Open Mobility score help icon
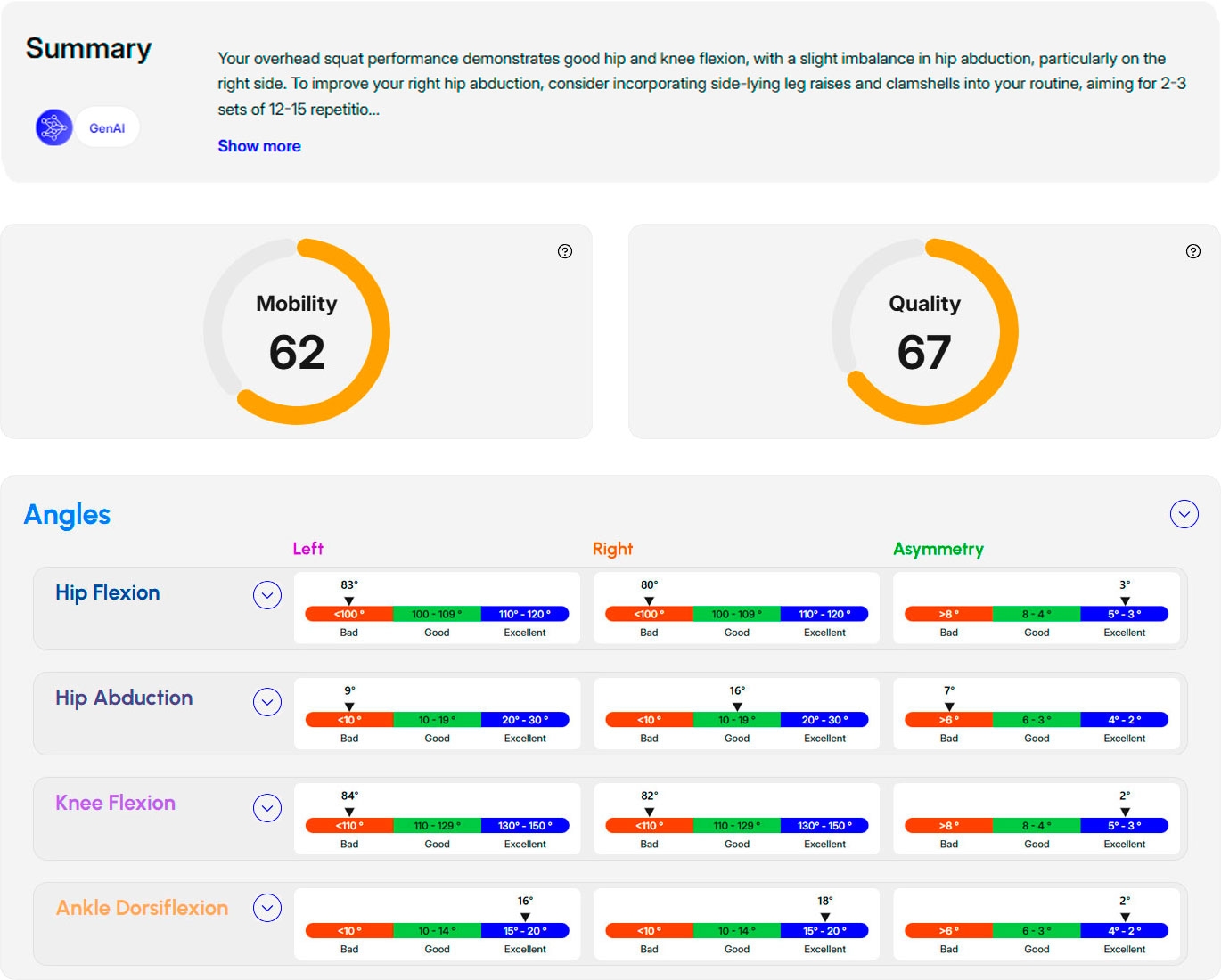The height and width of the screenshot is (980, 1221). click(x=565, y=251)
